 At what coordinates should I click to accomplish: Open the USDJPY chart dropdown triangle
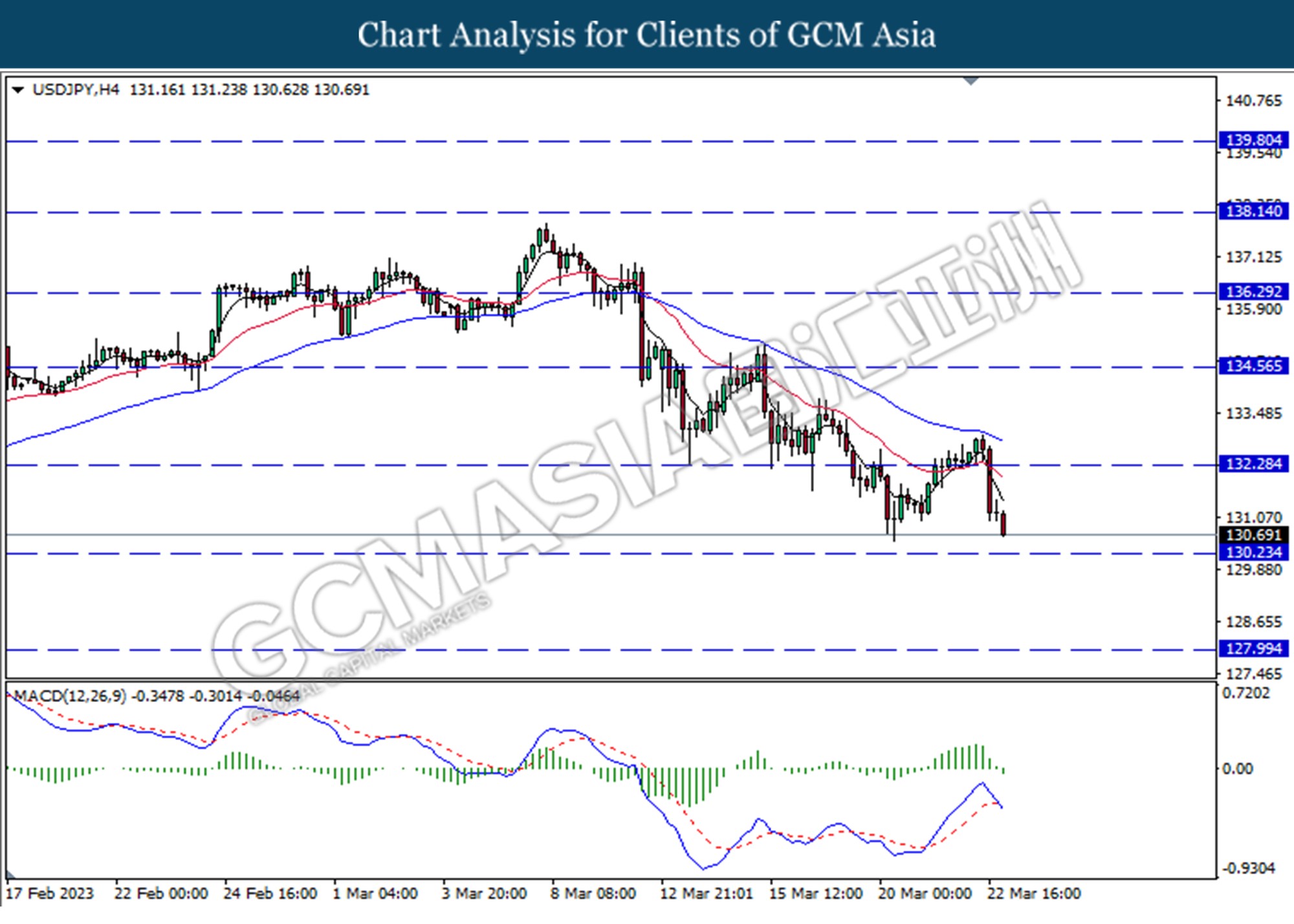pos(18,91)
